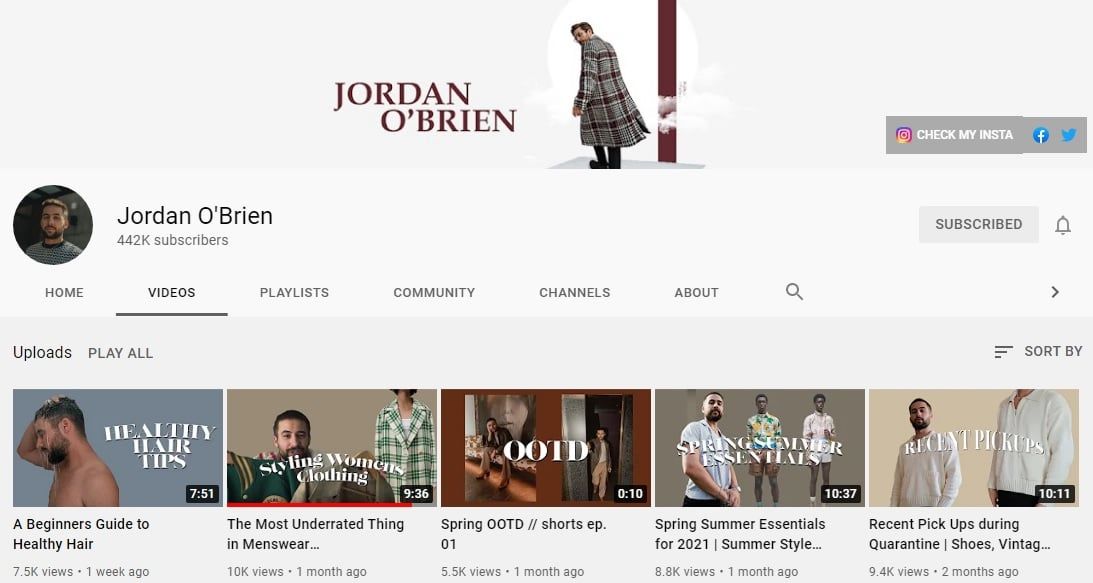Open Styling Womens Clothing thumbnail

(x=332, y=448)
